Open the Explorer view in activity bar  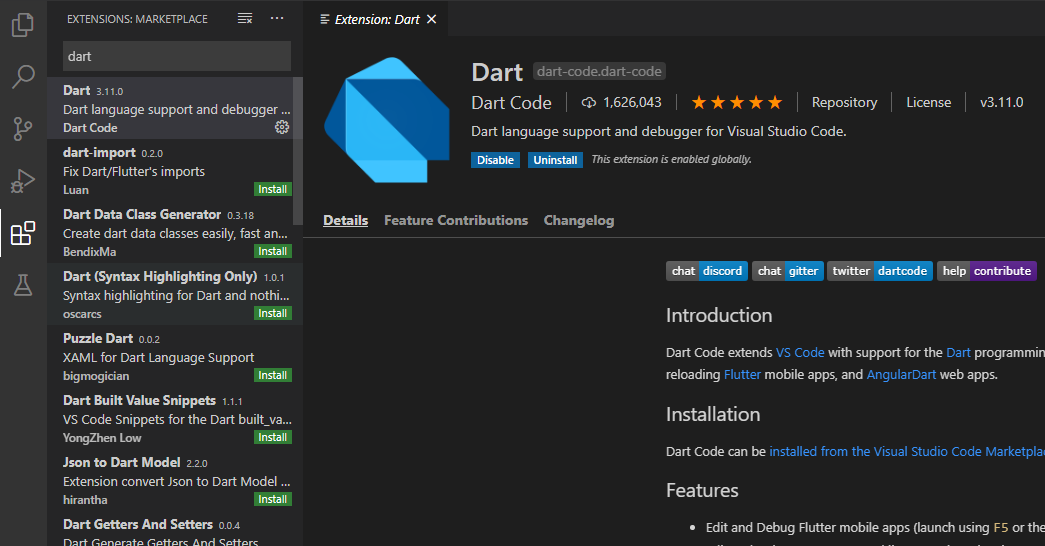pos(23,25)
